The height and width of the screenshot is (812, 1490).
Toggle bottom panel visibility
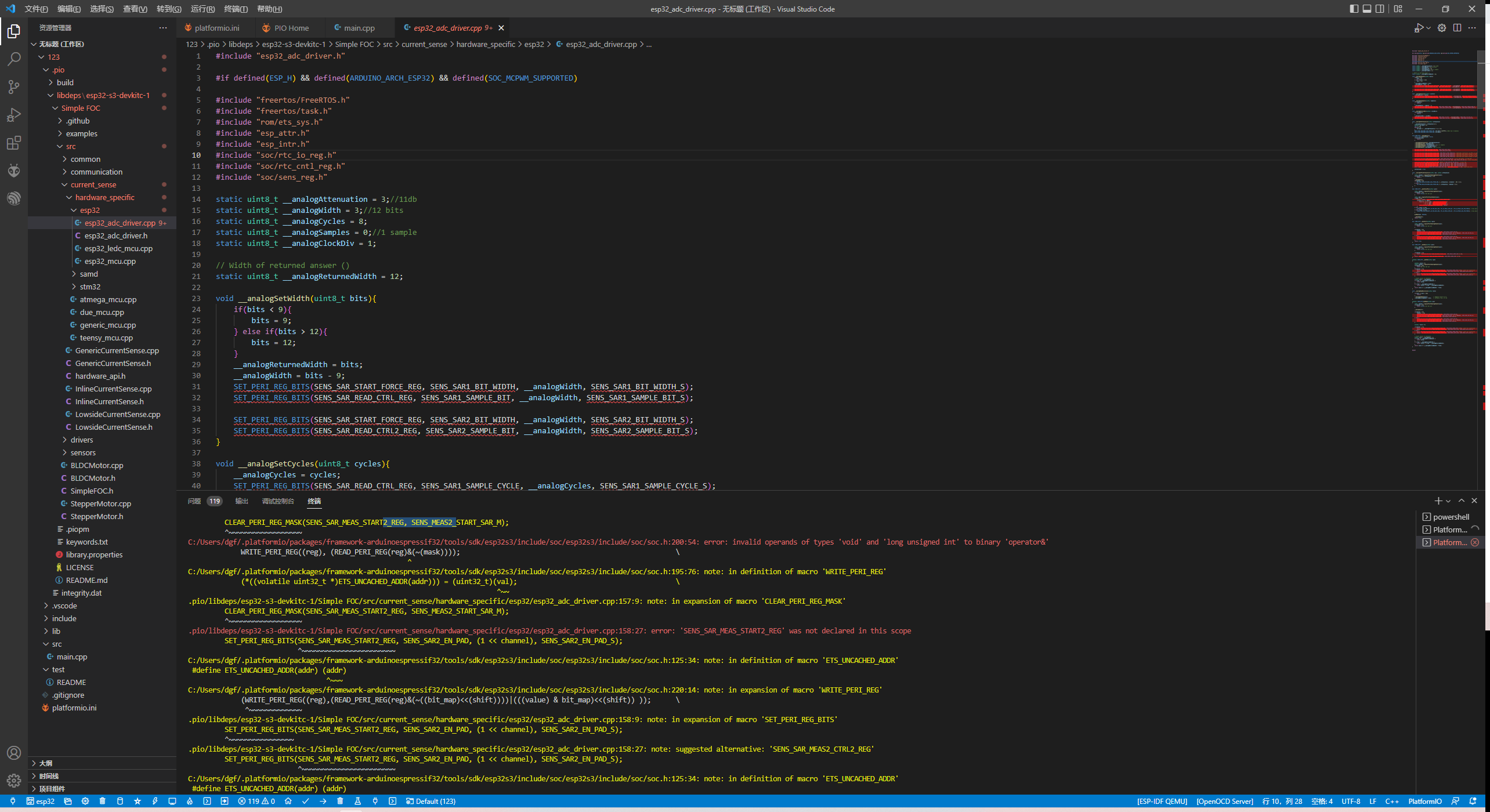tap(1367, 9)
